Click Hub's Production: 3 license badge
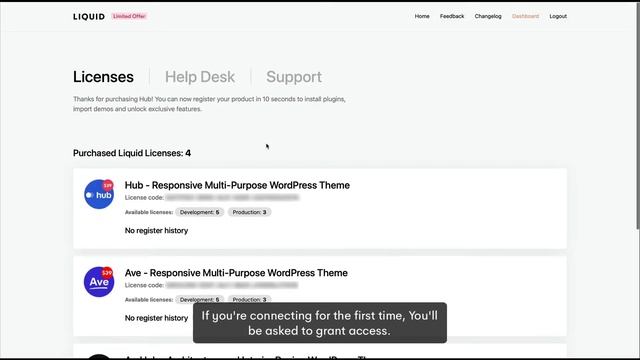This screenshot has width=640, height=360. 249,212
